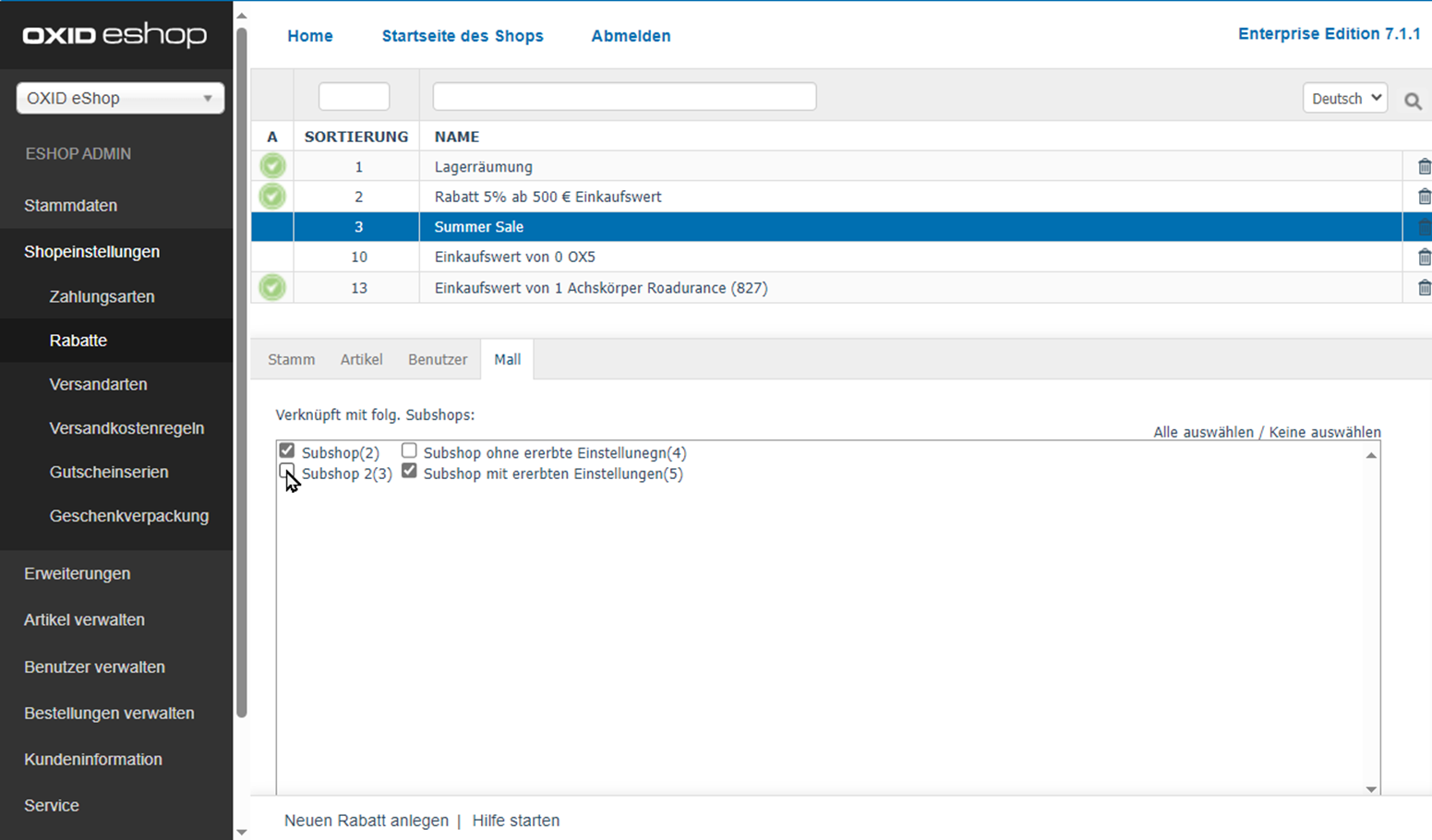
Task: Click the Alle auswählen link
Action: click(1203, 432)
